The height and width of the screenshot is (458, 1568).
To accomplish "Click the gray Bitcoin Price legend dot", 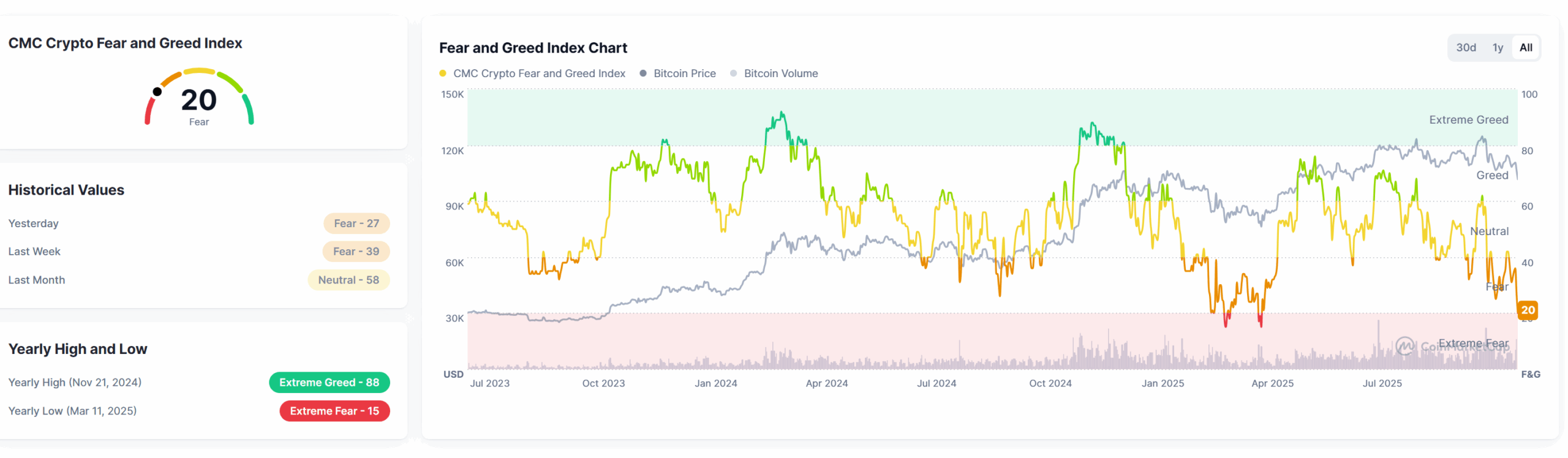I will point(643,73).
